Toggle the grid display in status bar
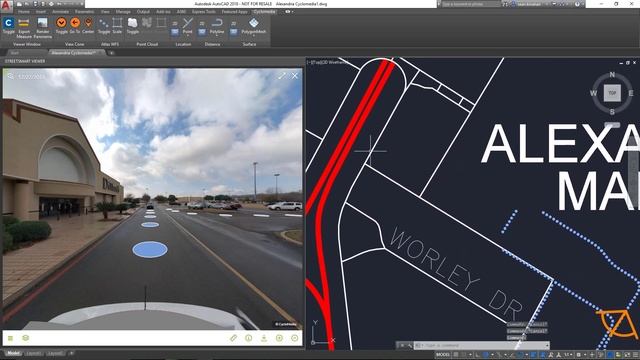The height and width of the screenshot is (360, 640). [x=456, y=355]
